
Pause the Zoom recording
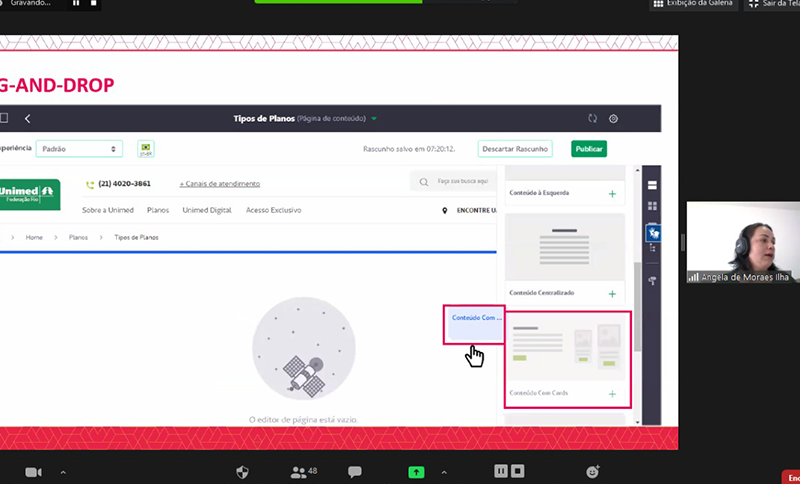coord(502,471)
